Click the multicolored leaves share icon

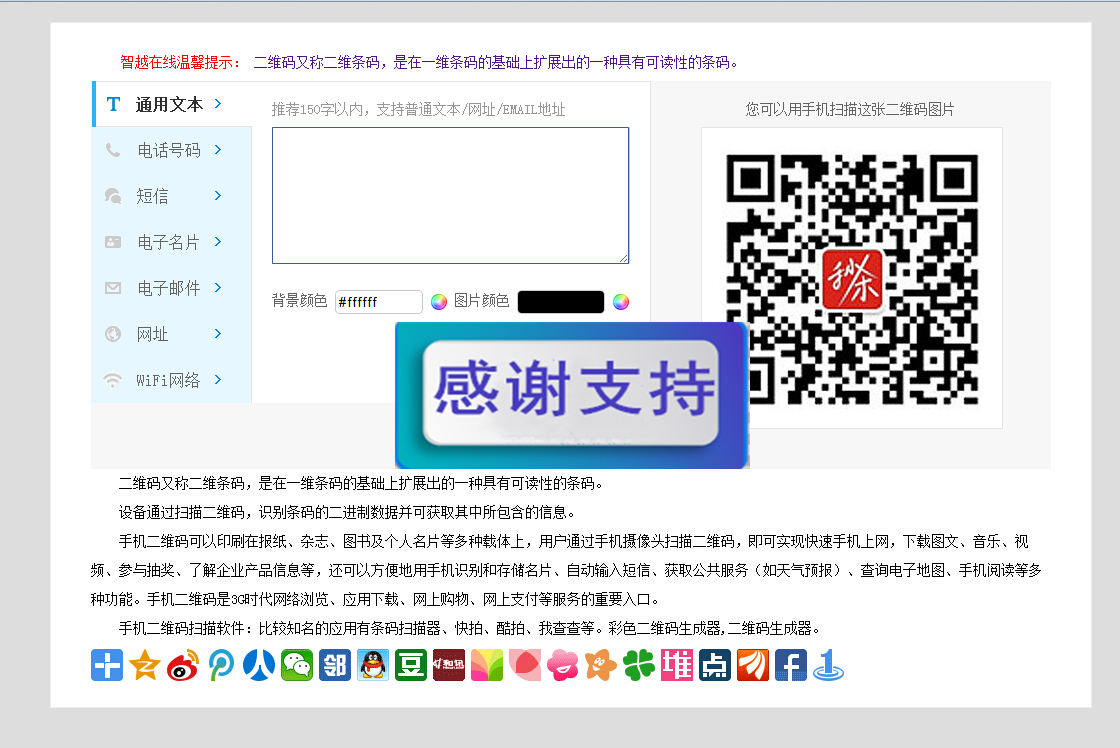tap(487, 665)
